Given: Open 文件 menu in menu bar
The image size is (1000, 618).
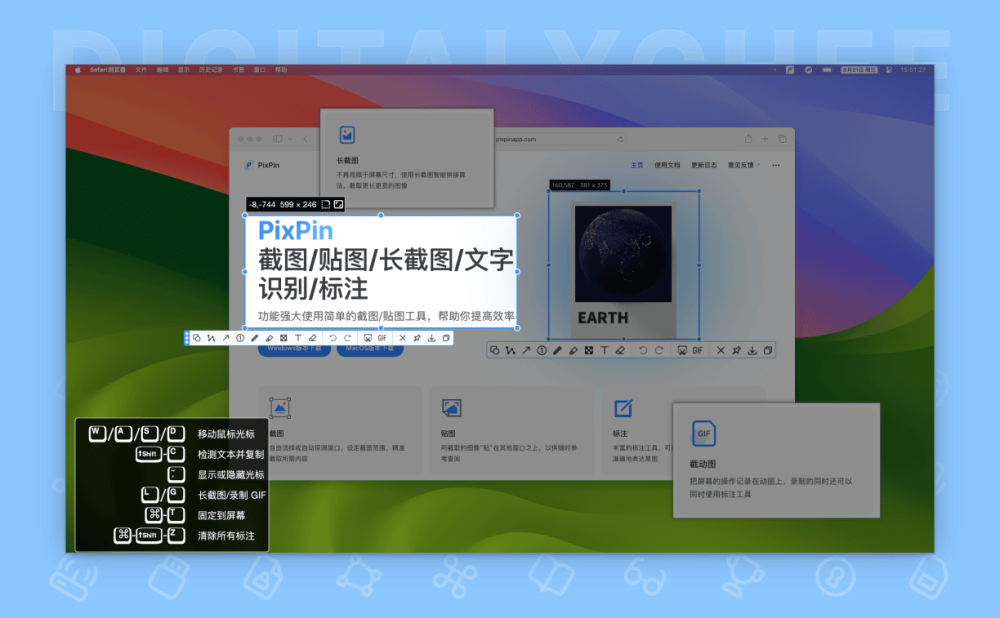Looking at the screenshot, I should pyautogui.click(x=141, y=70).
